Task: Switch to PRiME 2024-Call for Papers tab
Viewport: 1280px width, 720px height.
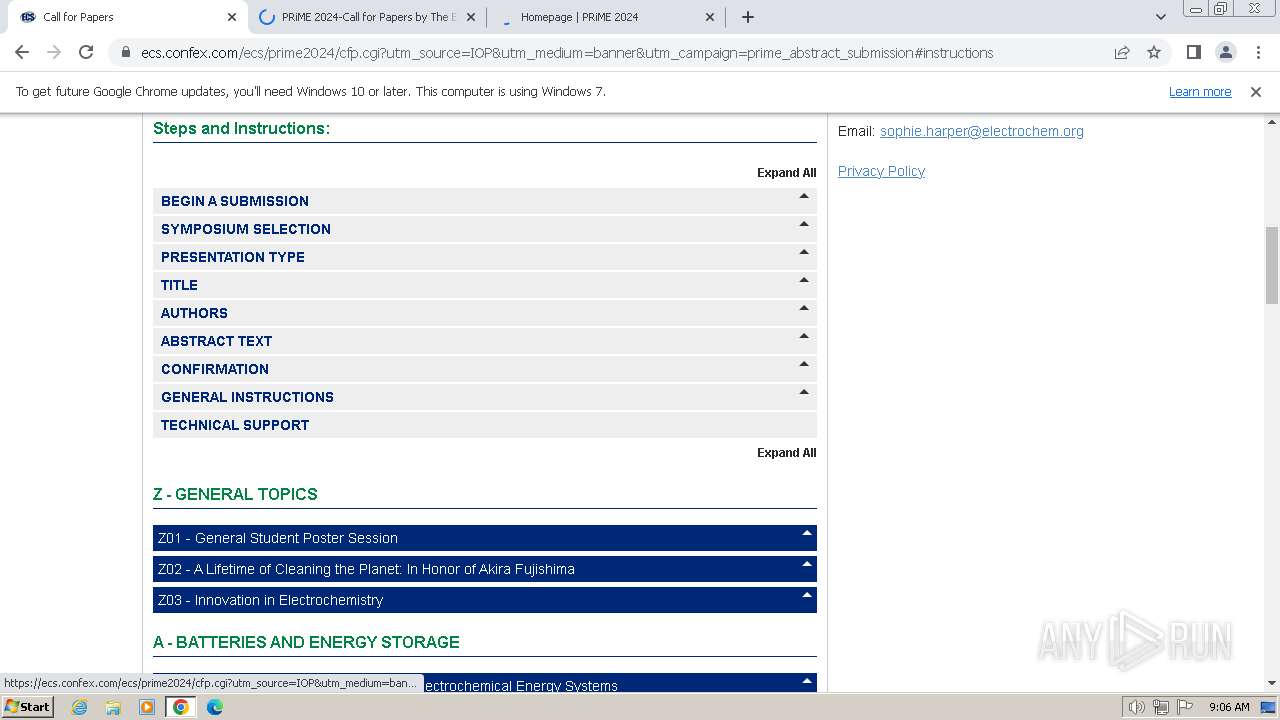Action: click(x=367, y=17)
